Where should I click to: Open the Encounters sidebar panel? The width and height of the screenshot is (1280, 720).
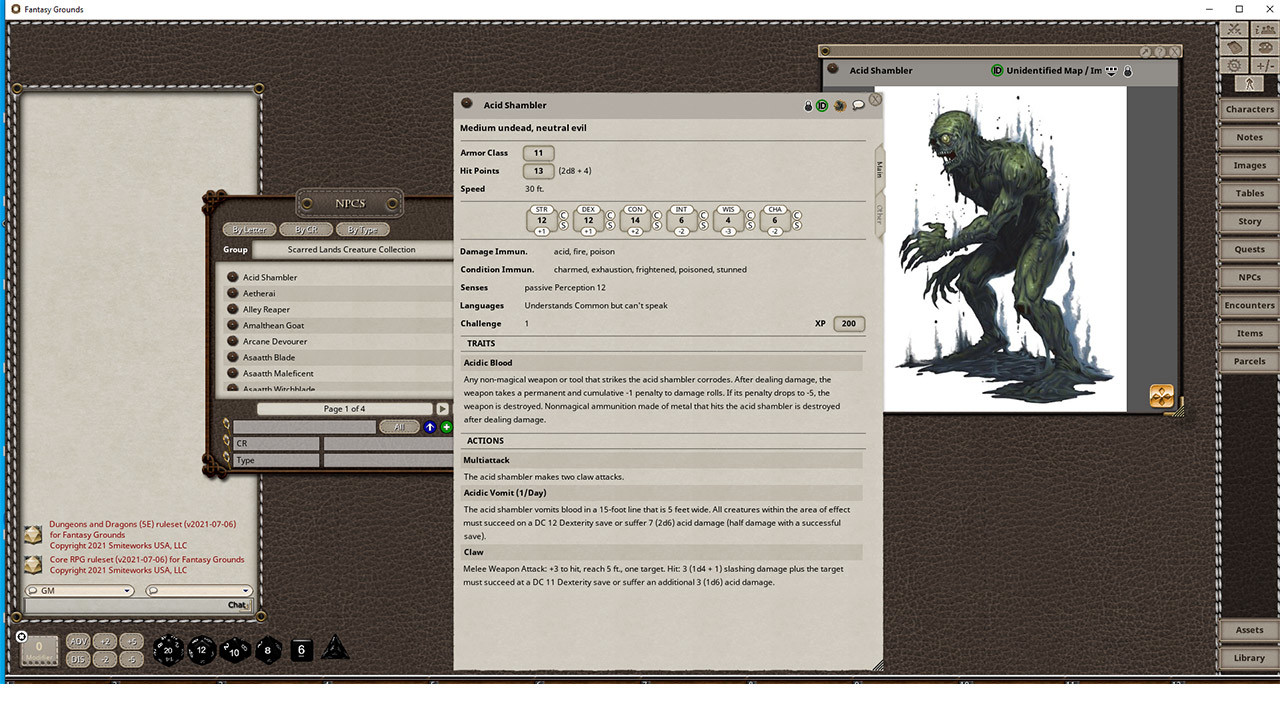(1248, 305)
